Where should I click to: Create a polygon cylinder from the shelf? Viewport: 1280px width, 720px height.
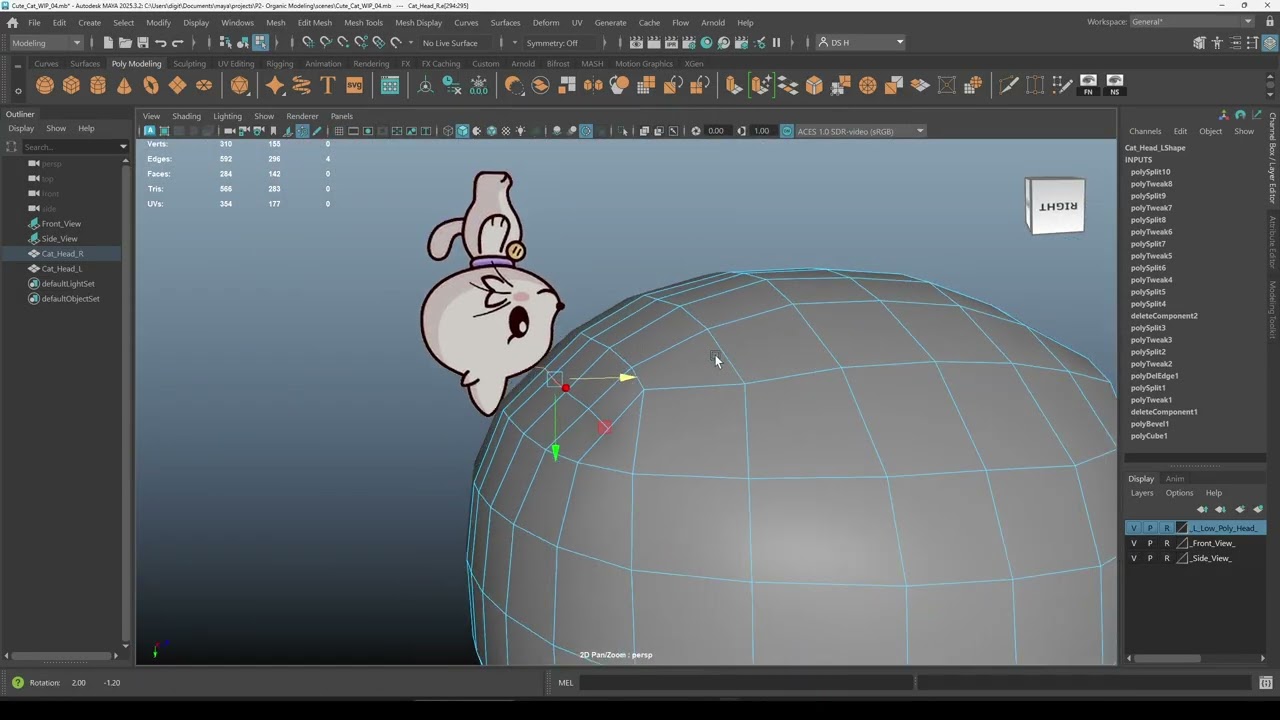click(x=98, y=85)
